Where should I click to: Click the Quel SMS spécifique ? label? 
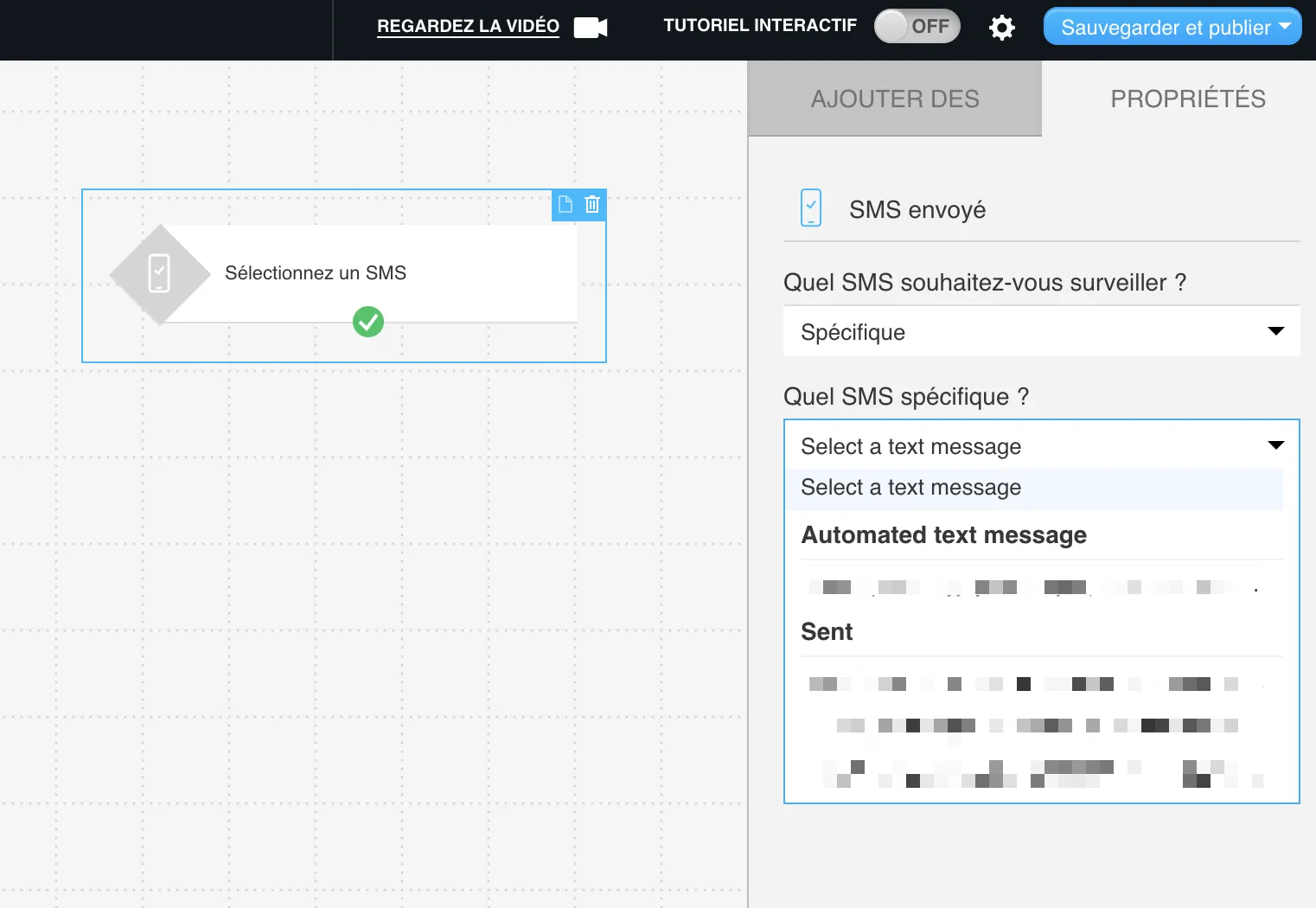pyautogui.click(x=906, y=397)
